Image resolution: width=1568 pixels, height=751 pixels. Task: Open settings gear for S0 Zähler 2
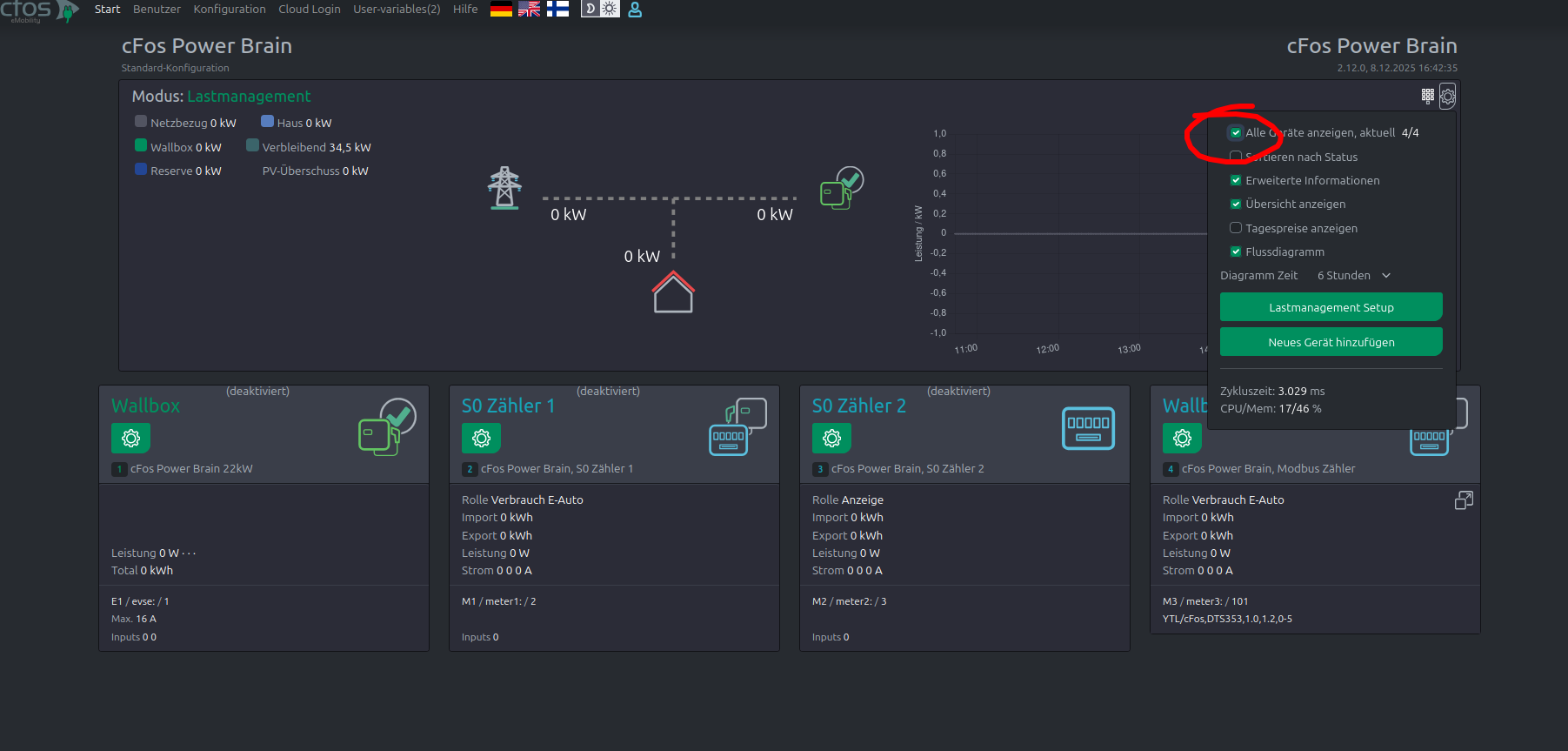click(831, 438)
